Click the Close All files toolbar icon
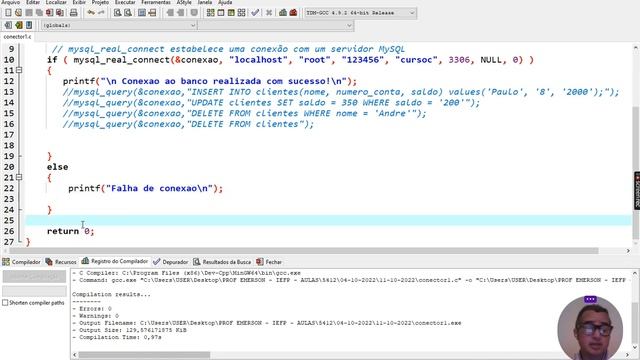 pyautogui.click(x=60, y=13)
